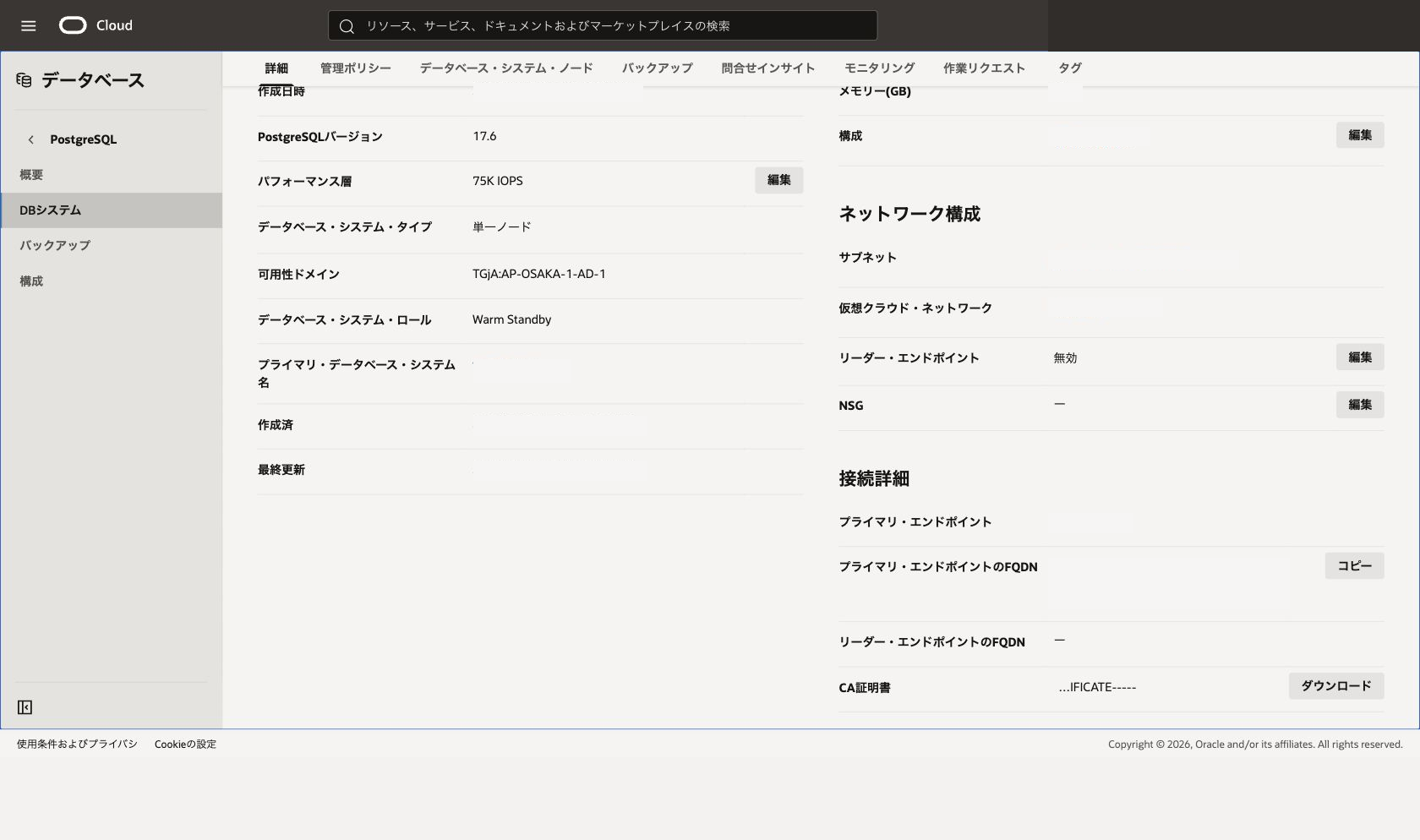Open the 問合せインサイト tab
Screen dimensions: 1420x840
(x=767, y=68)
